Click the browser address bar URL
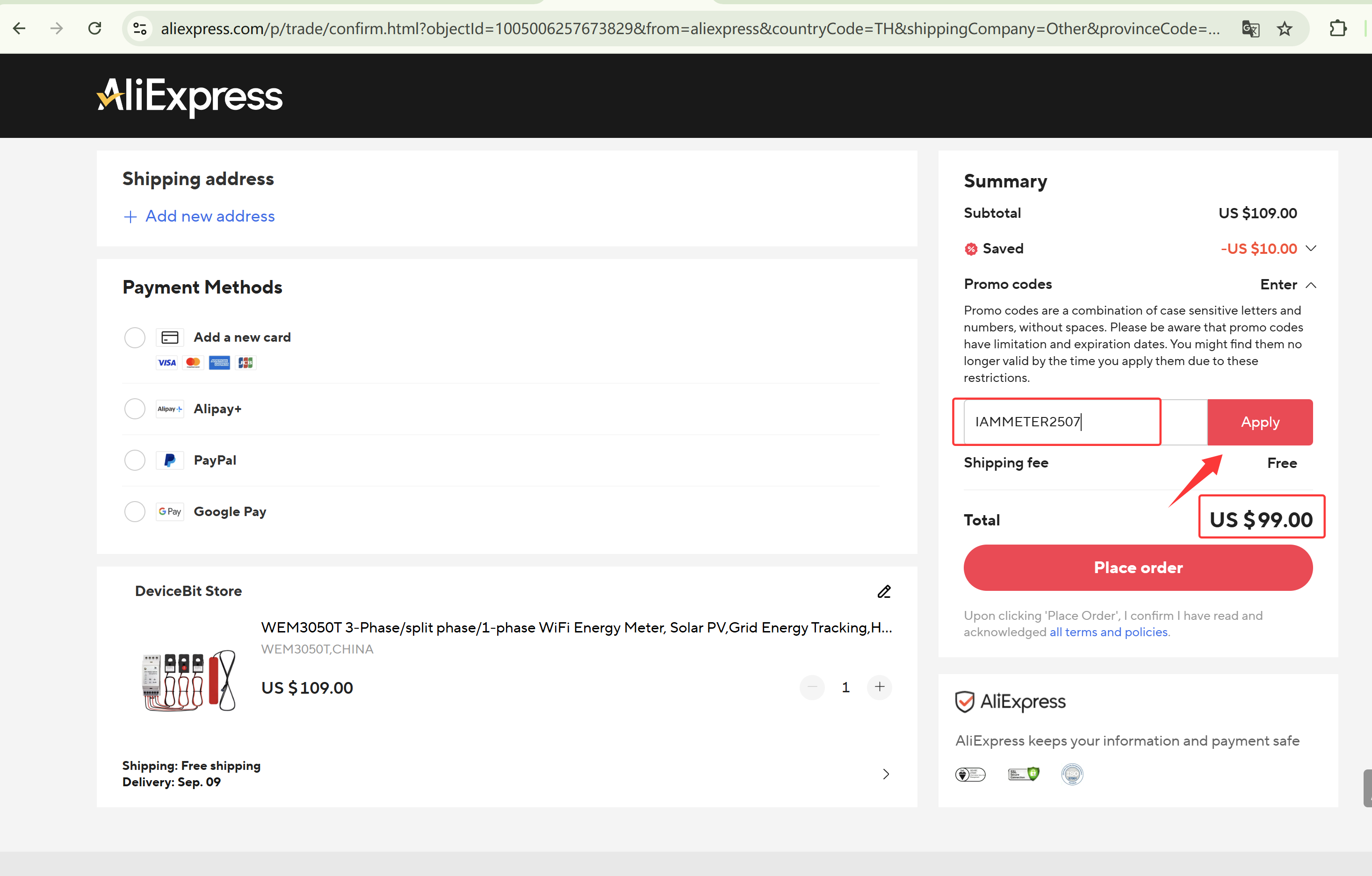Screen dimensions: 1372x876 coord(690,29)
